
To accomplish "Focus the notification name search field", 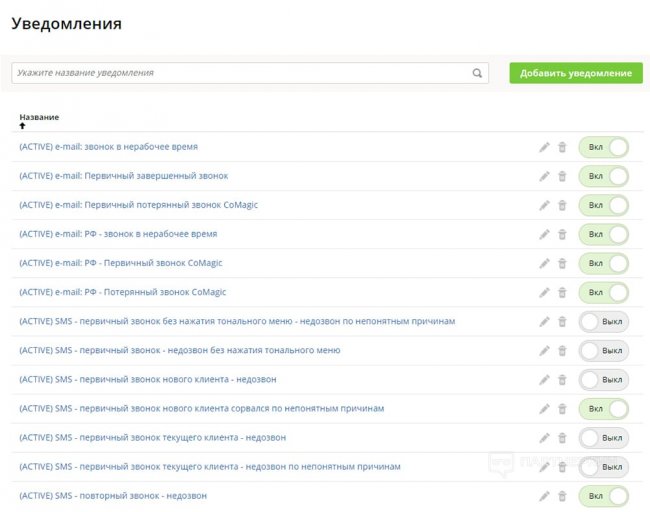I will pos(240,73).
